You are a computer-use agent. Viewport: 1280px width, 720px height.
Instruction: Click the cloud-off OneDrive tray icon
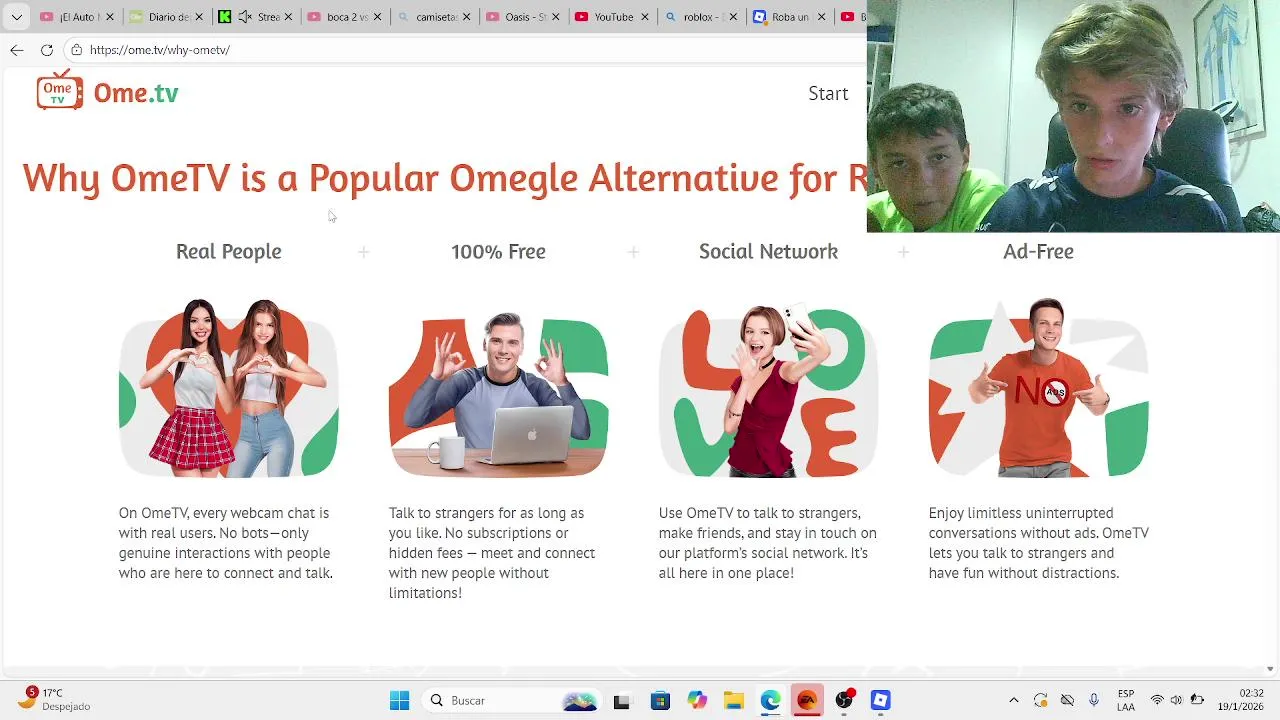click(x=1067, y=700)
